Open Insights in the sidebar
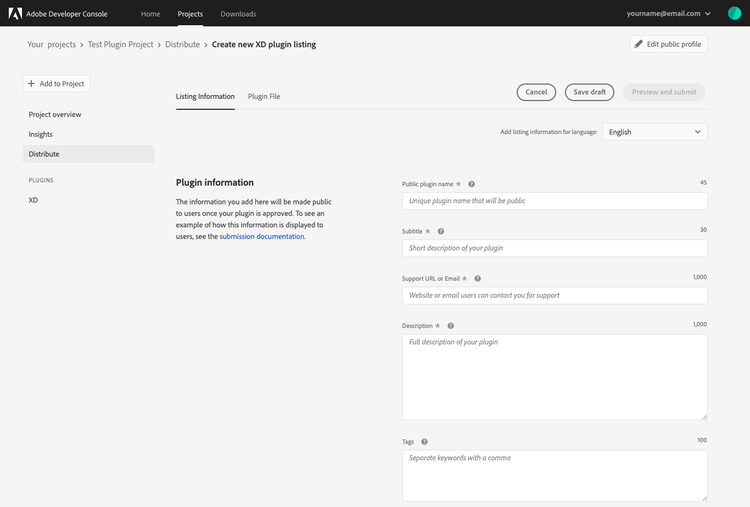The image size is (750, 507). point(41,134)
